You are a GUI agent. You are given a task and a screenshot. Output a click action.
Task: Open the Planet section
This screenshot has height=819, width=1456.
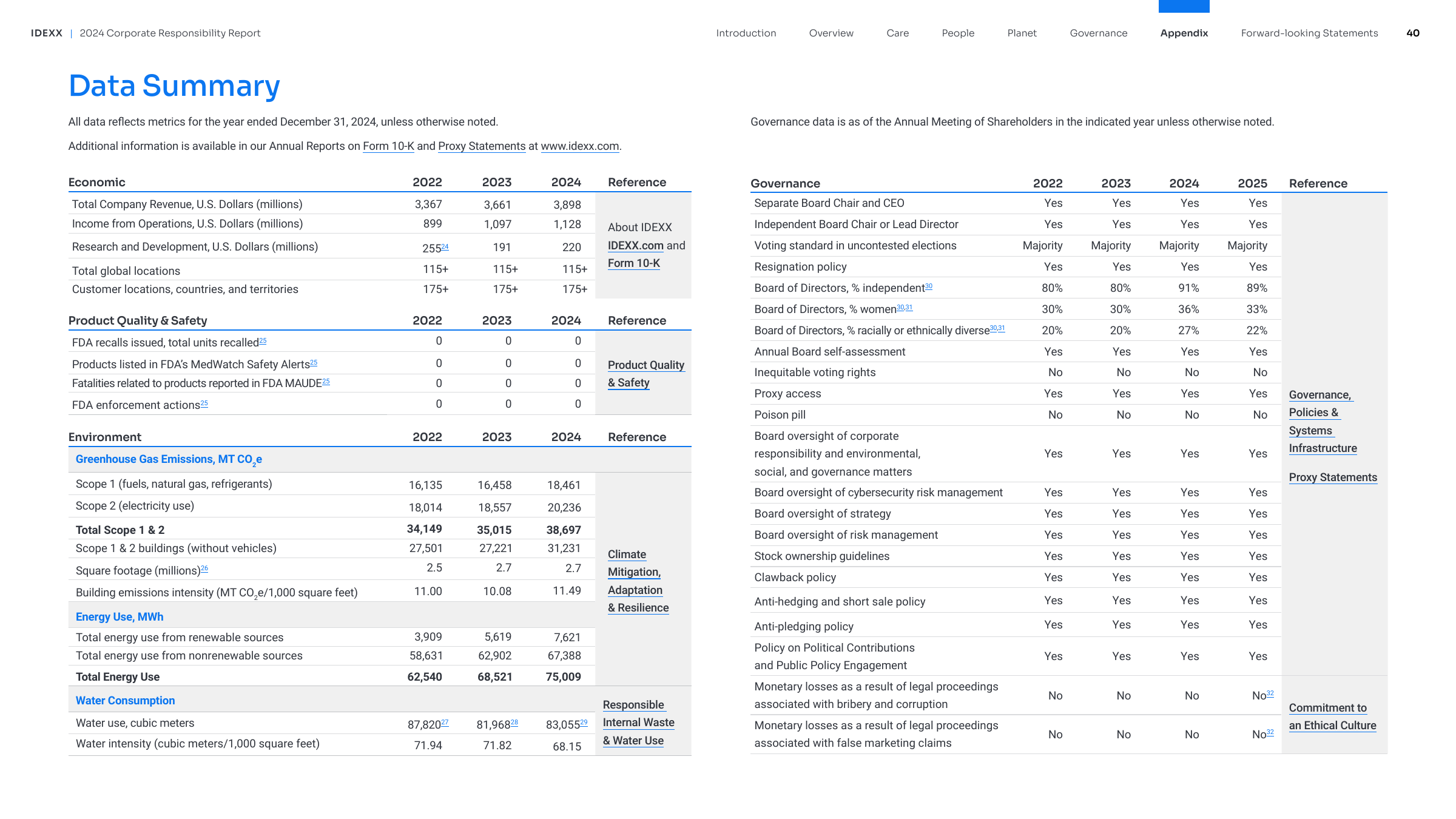1022,33
